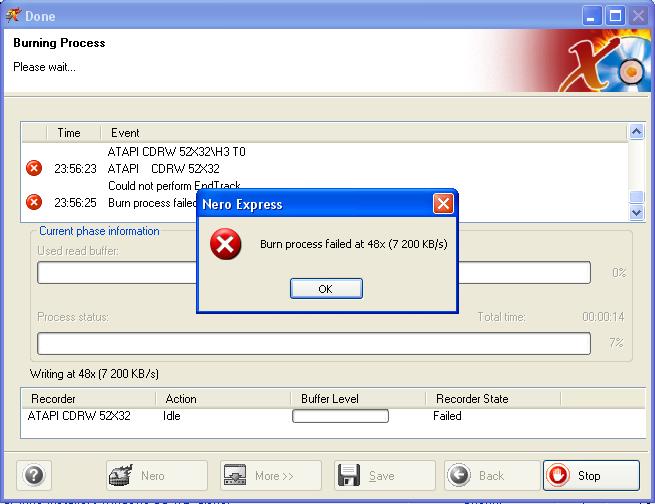Click the red error icon in the dialog
655x504 pixels.
[x=226, y=244]
